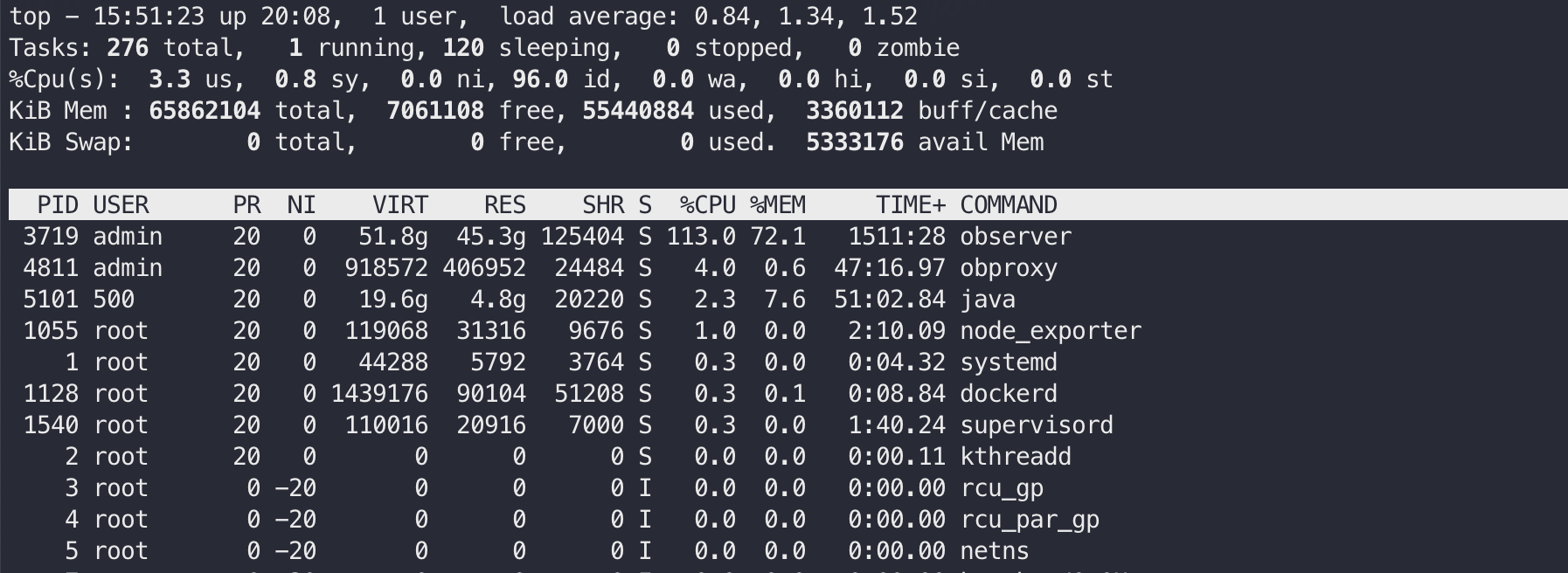Screen dimensions: 1568x573
Task: Click the java process entry
Action: 988,300
